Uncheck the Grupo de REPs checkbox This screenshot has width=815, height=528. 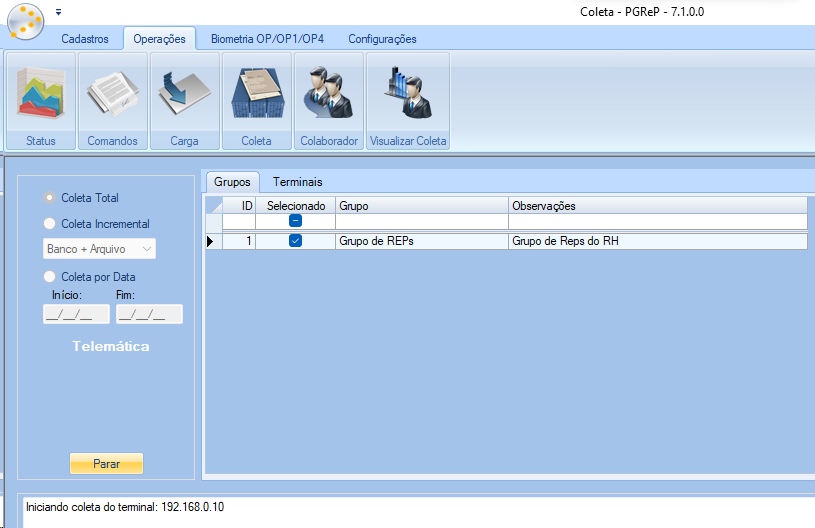click(295, 241)
